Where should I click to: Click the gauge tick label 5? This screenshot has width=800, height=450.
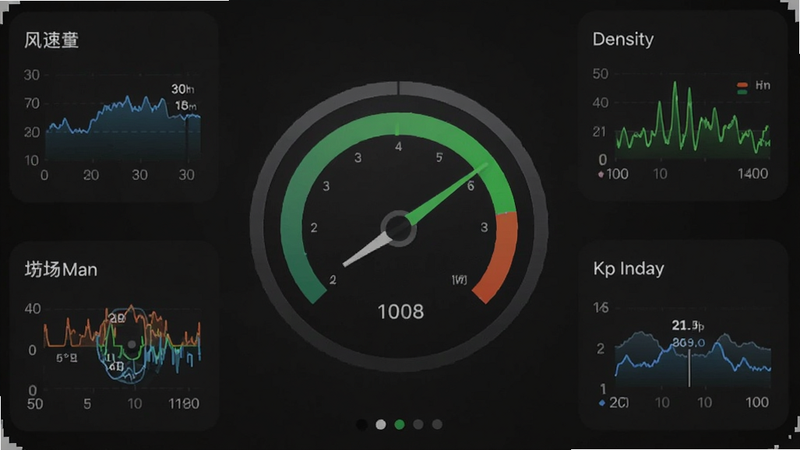pyautogui.click(x=439, y=158)
